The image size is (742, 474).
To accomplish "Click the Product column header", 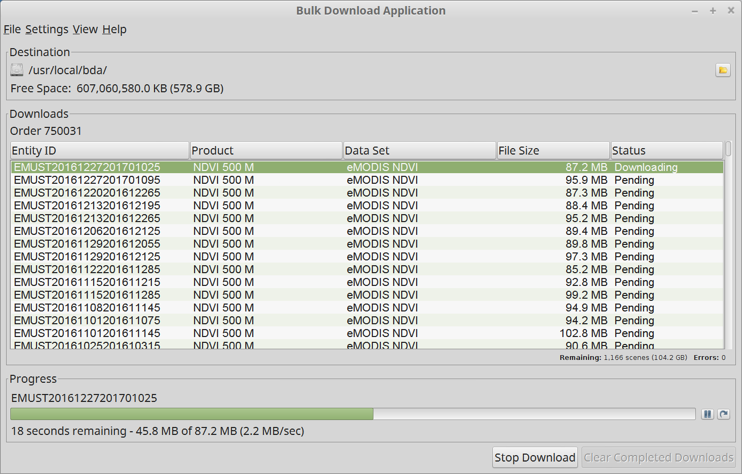I will (x=265, y=150).
